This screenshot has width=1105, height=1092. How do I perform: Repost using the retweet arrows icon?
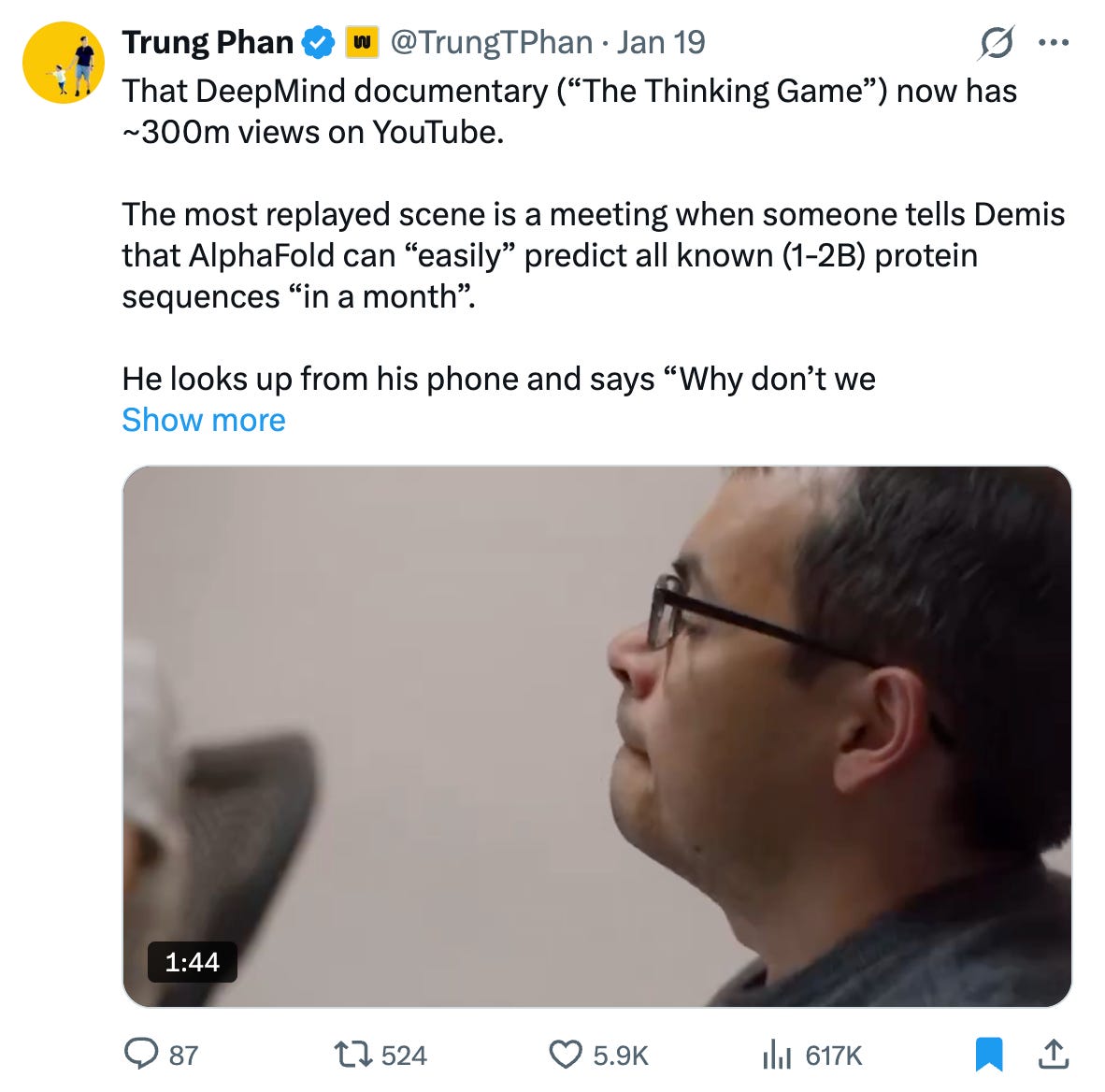point(353,1055)
